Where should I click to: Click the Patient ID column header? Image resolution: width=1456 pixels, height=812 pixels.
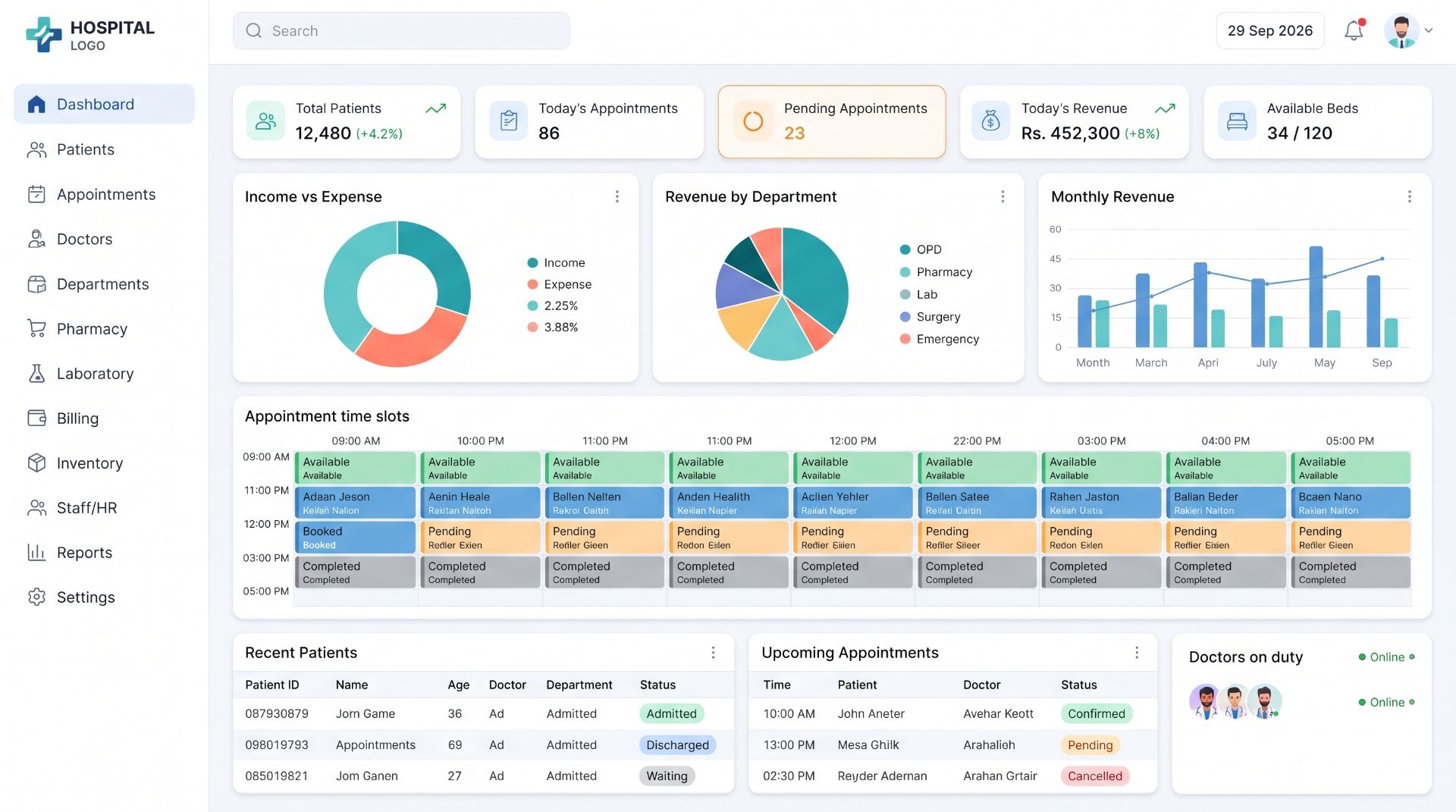[x=272, y=685]
